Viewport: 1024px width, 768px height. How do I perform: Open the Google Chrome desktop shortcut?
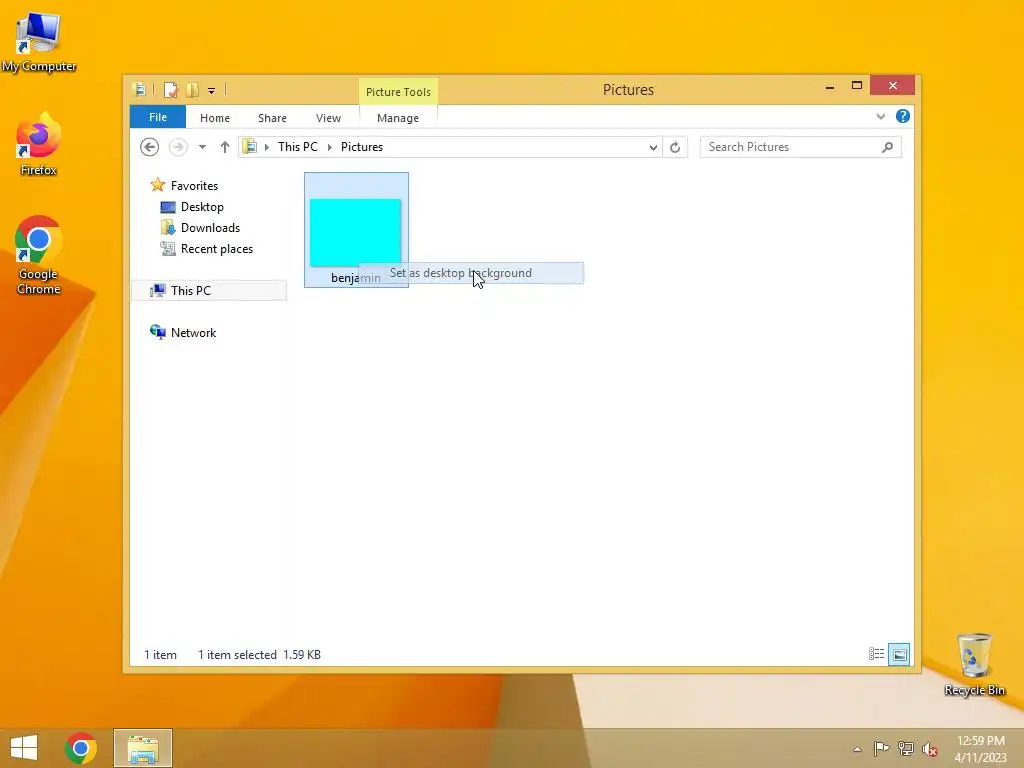tap(39, 255)
